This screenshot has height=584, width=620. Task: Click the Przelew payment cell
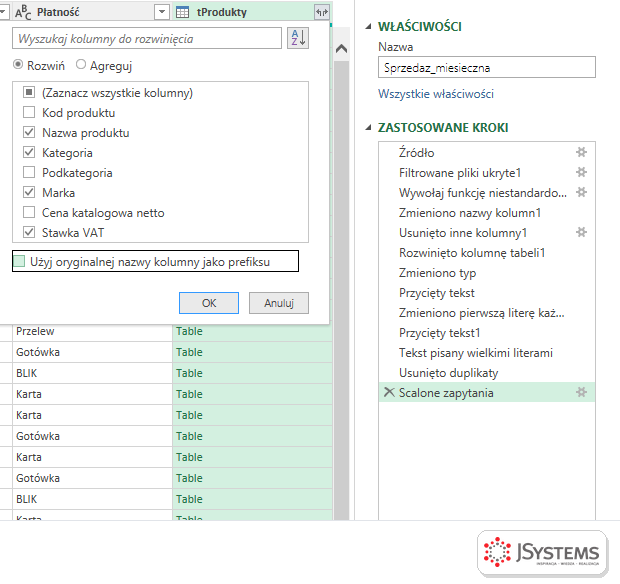click(x=92, y=331)
